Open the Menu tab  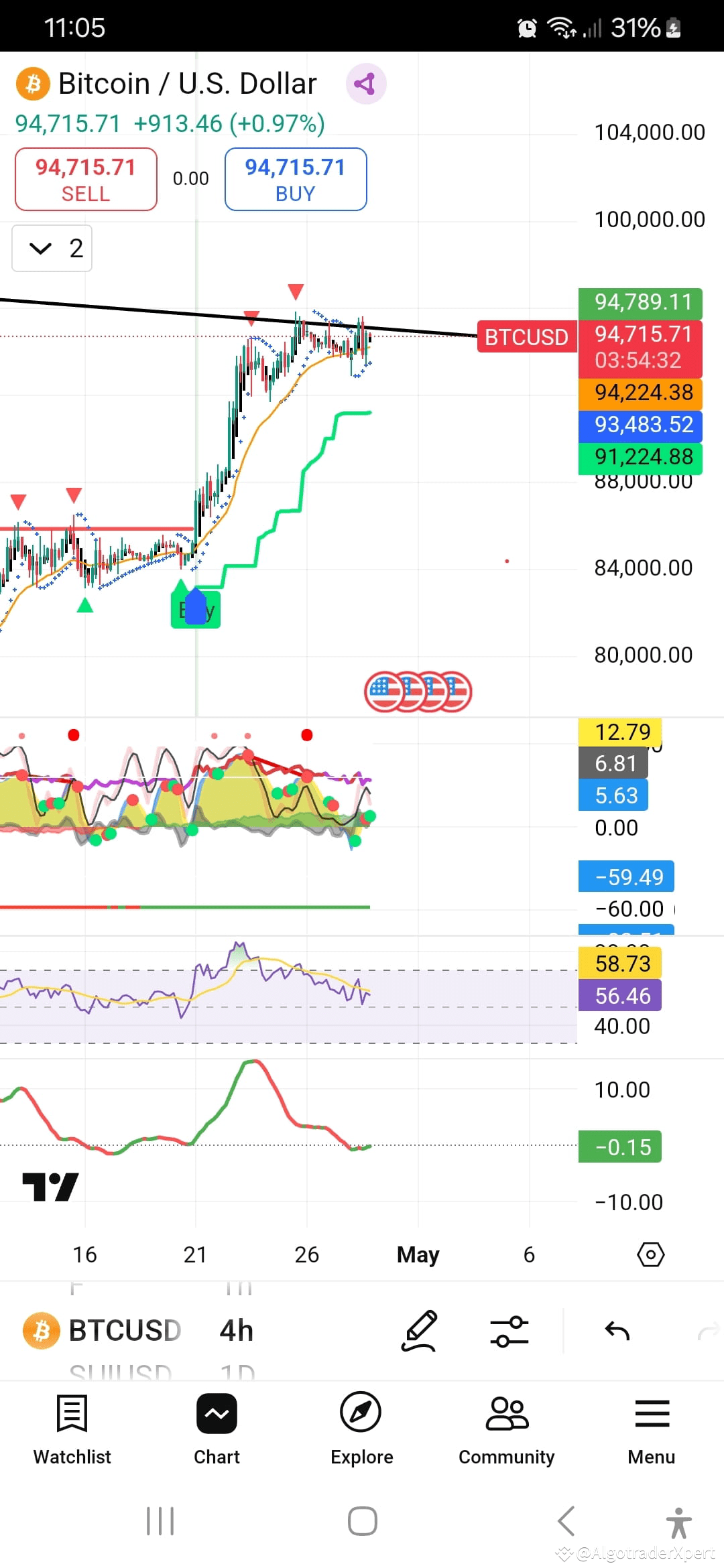pyautogui.click(x=652, y=1430)
